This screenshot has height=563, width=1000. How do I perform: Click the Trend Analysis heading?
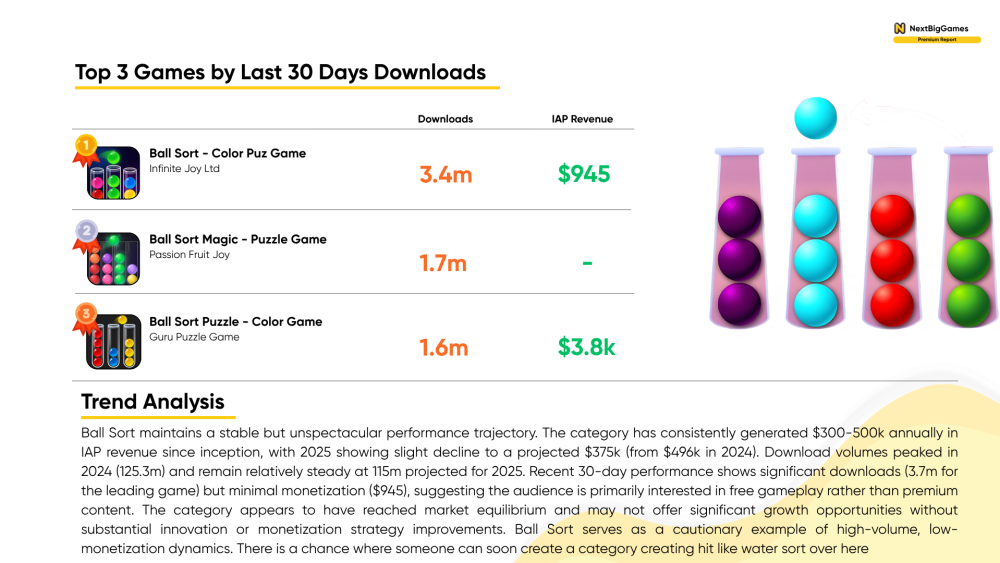(x=152, y=402)
